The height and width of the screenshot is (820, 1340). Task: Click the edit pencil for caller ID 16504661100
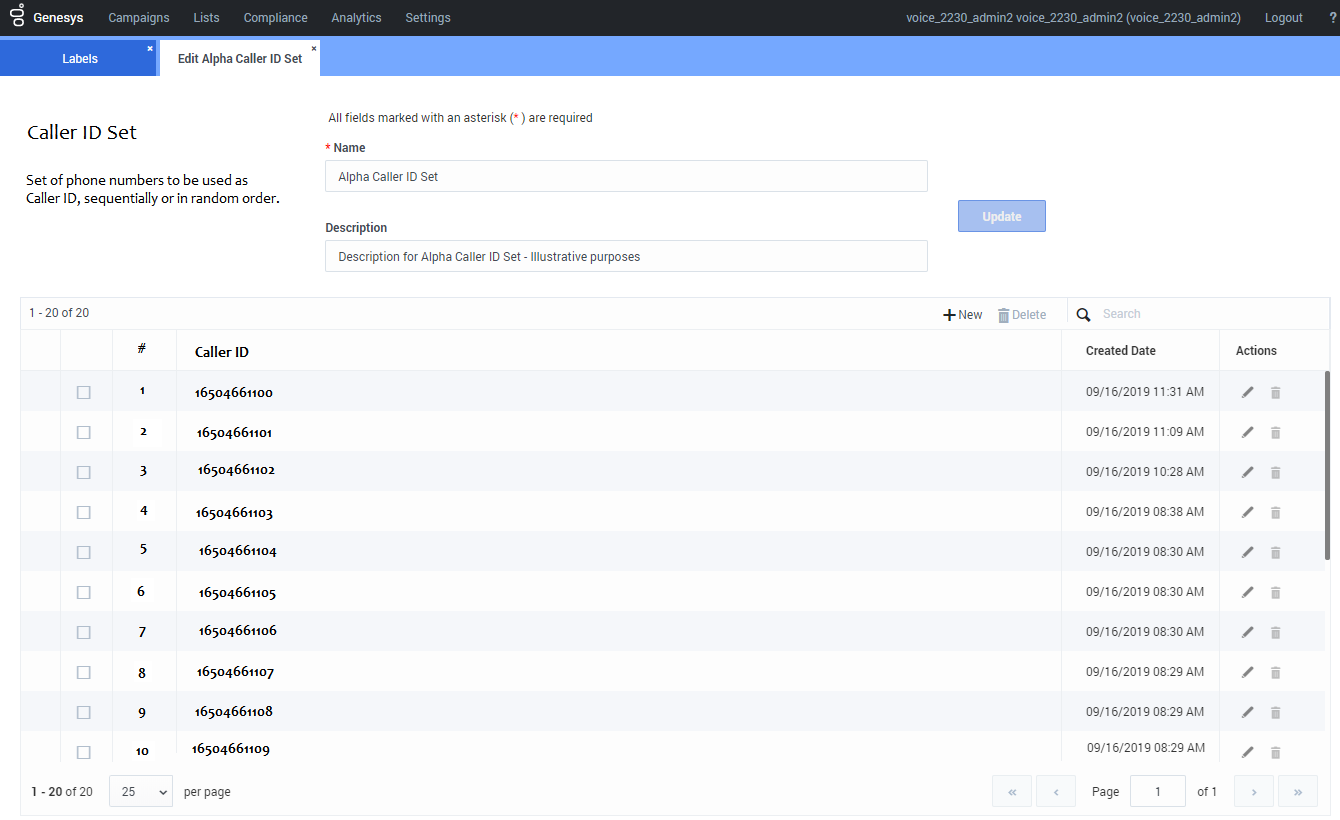point(1247,392)
